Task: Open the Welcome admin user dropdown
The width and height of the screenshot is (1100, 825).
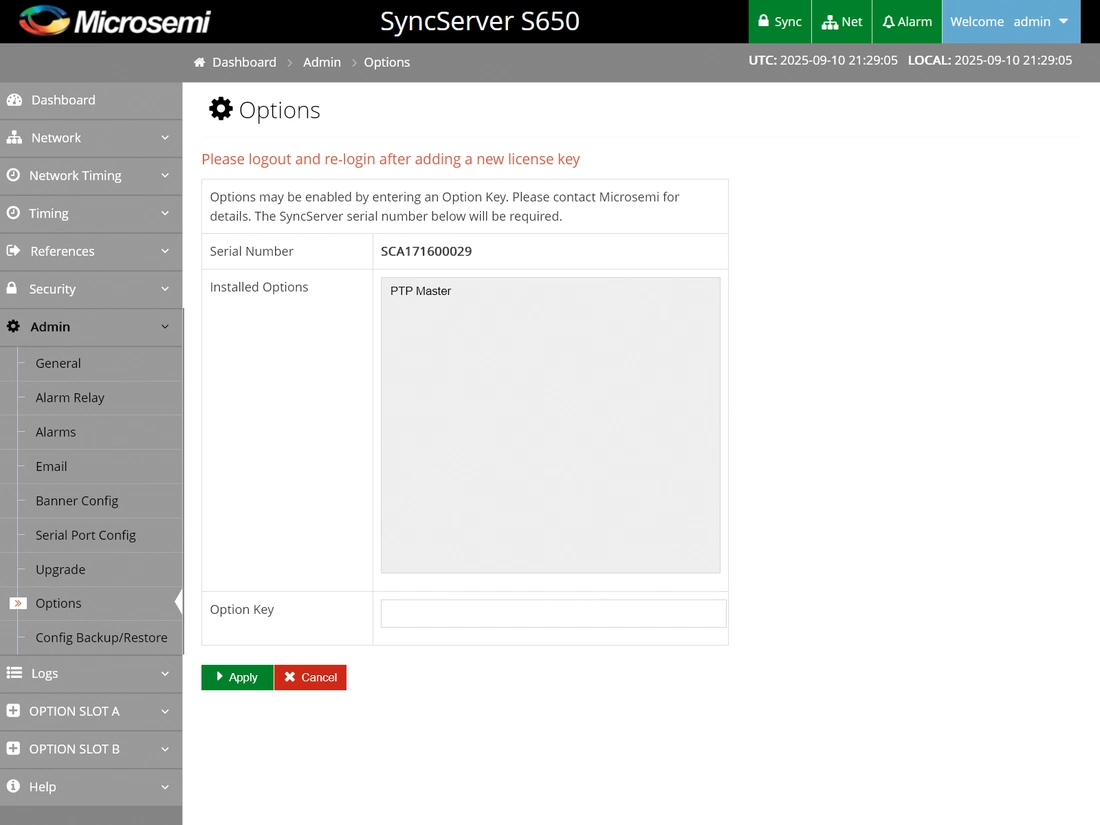Action: 1011,22
